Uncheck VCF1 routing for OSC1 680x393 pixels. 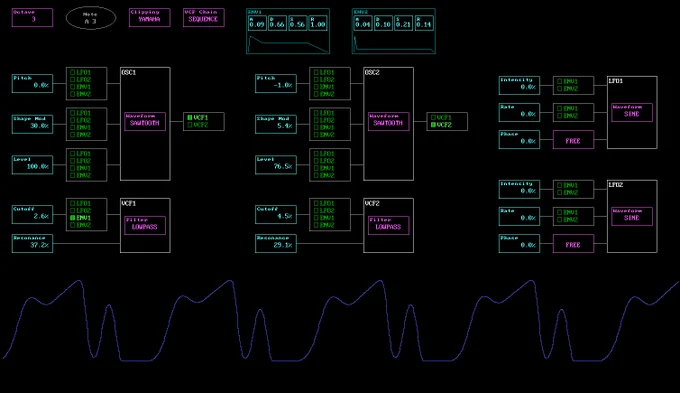pos(190,118)
